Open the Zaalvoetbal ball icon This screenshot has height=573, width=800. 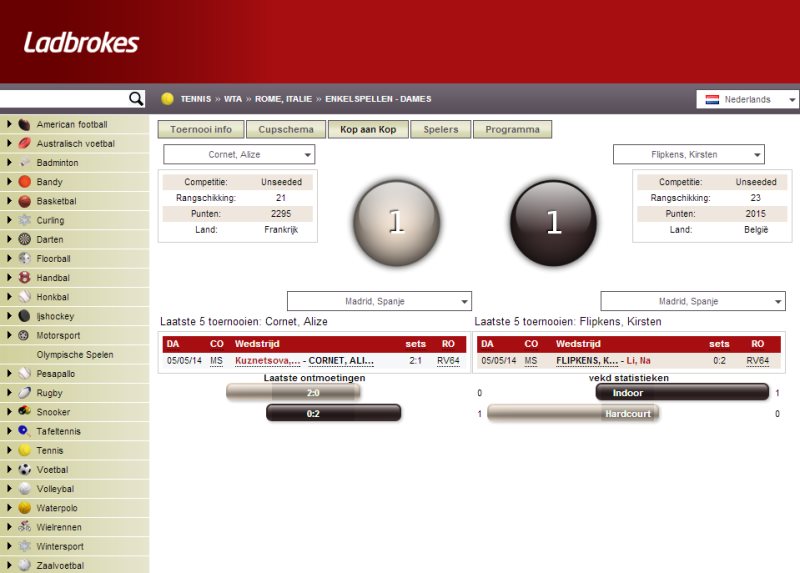(x=24, y=565)
